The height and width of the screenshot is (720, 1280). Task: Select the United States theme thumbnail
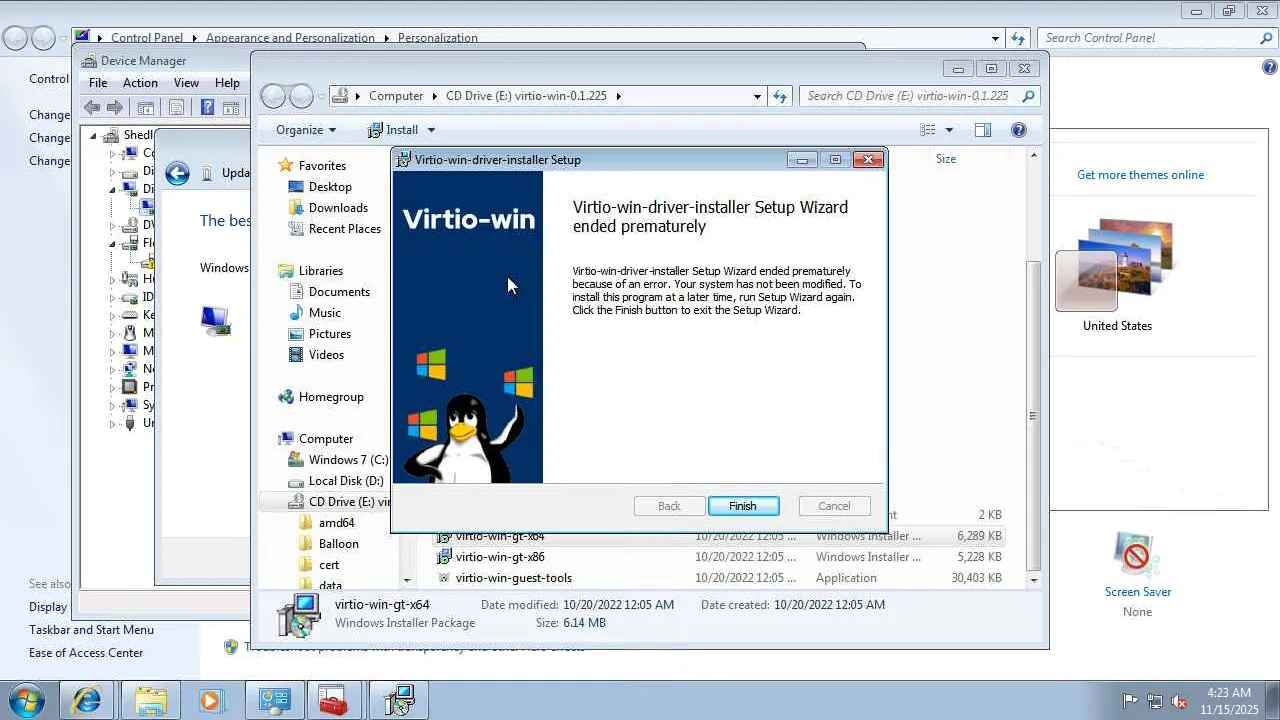coord(1117,265)
